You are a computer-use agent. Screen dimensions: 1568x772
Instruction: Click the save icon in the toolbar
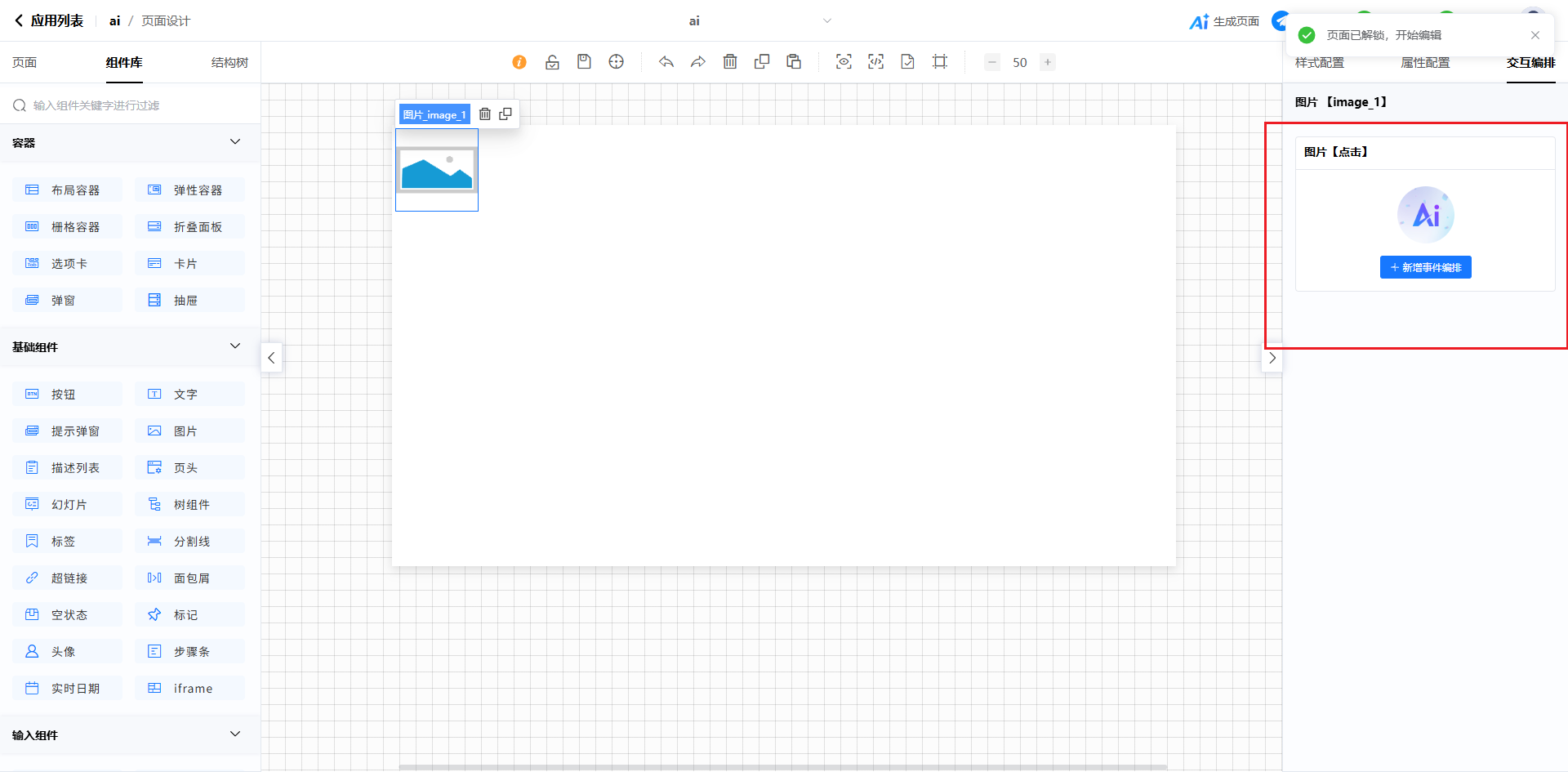point(584,62)
